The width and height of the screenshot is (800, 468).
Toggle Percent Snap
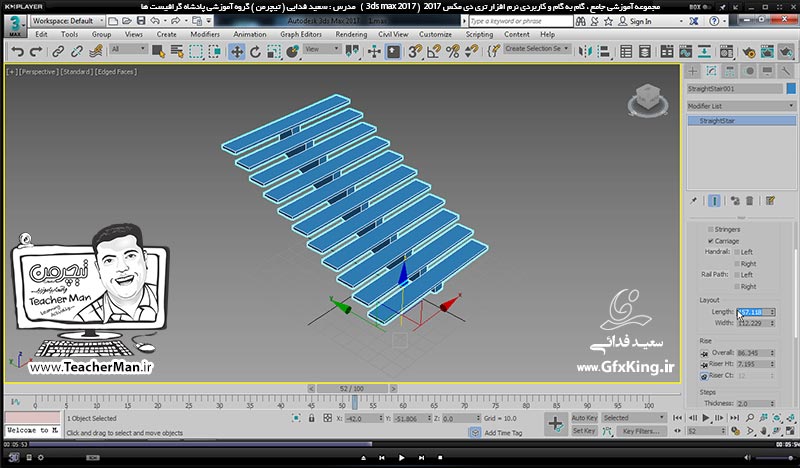[x=453, y=52]
